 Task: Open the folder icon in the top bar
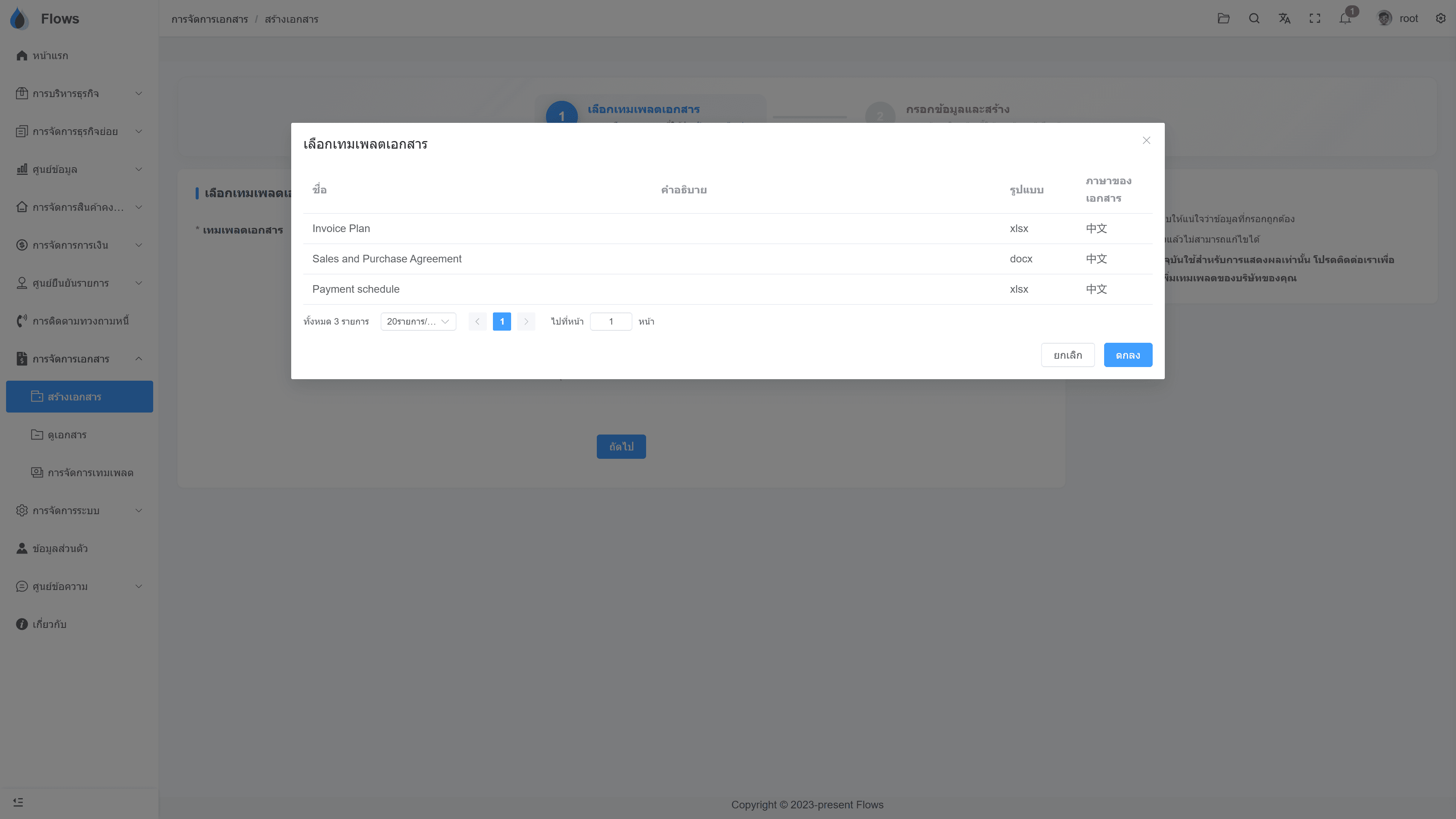1224,19
